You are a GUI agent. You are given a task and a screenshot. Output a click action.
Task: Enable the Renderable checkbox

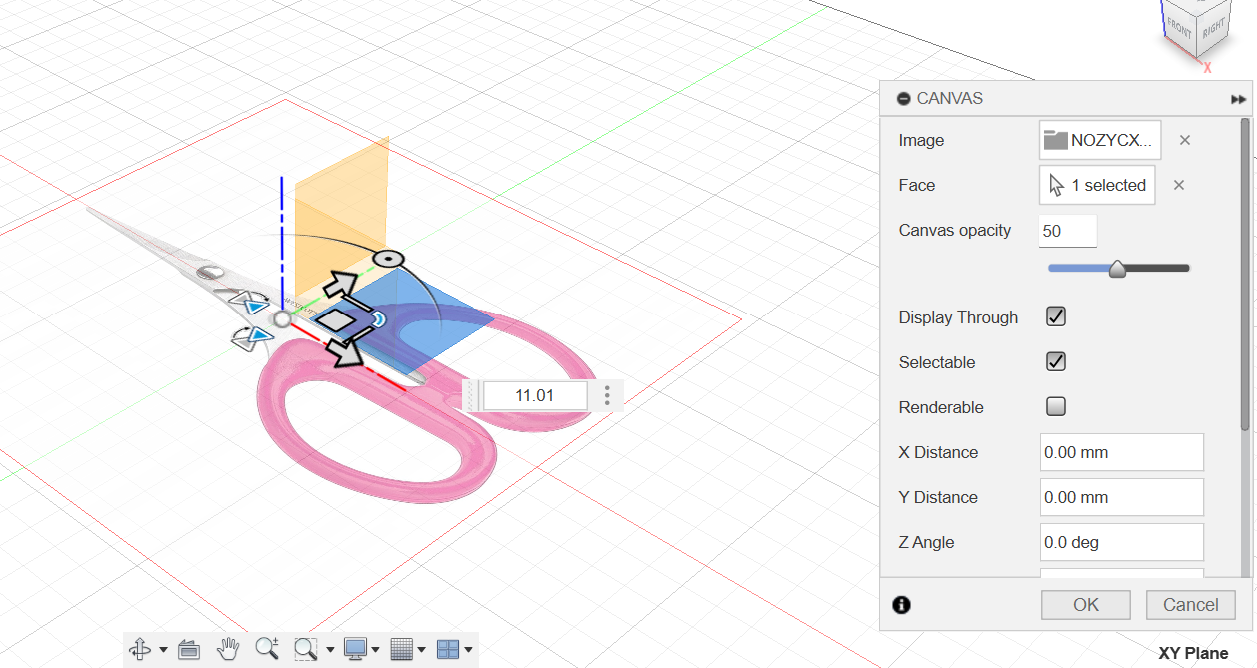(x=1055, y=407)
